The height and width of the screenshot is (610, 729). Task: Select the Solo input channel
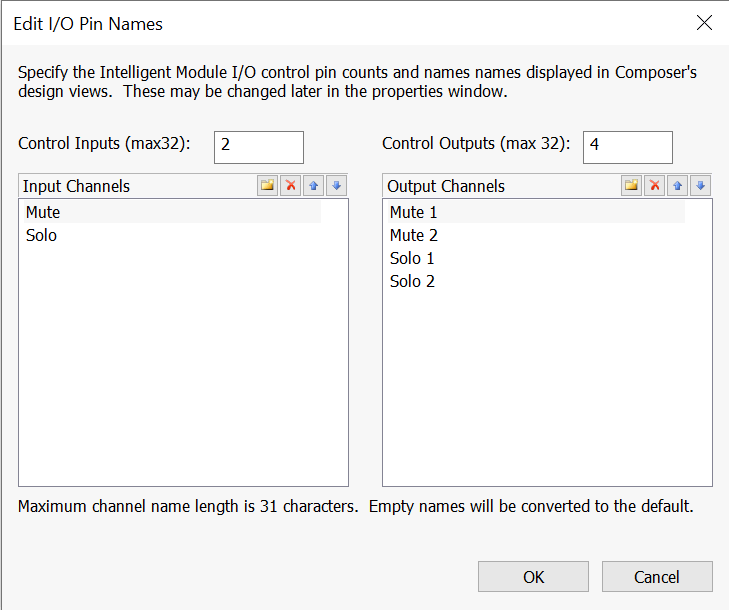[x=172, y=235]
